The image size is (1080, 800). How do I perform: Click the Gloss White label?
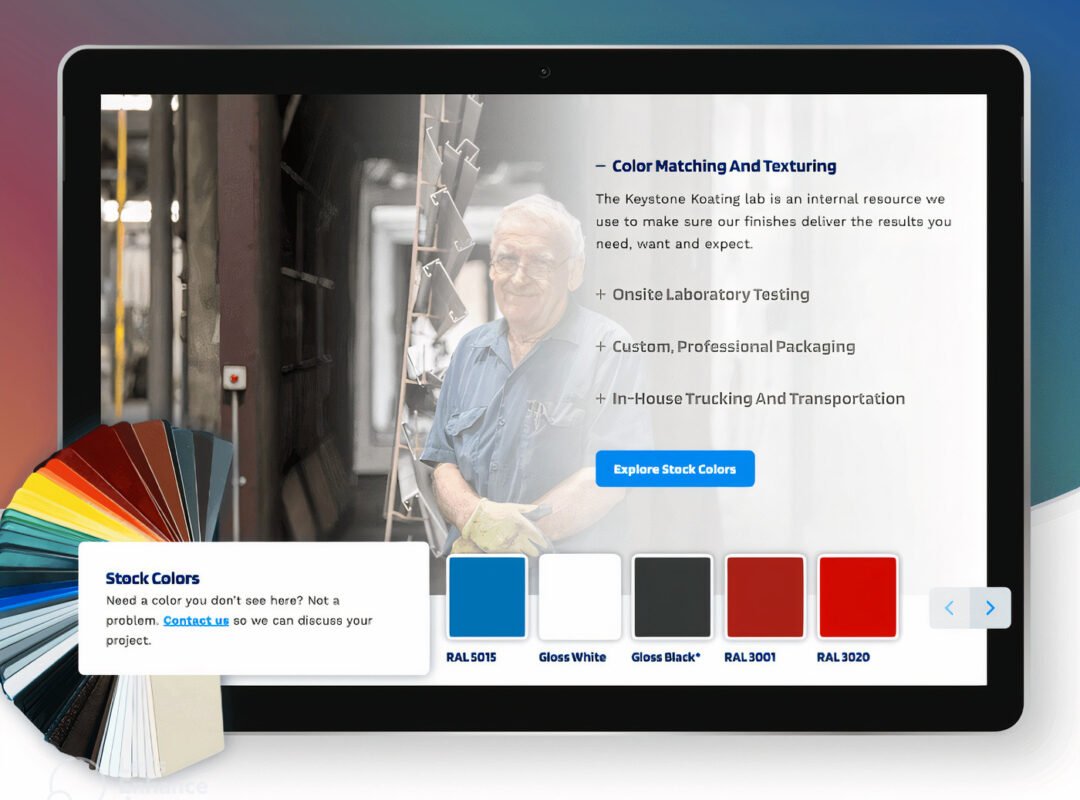(572, 657)
